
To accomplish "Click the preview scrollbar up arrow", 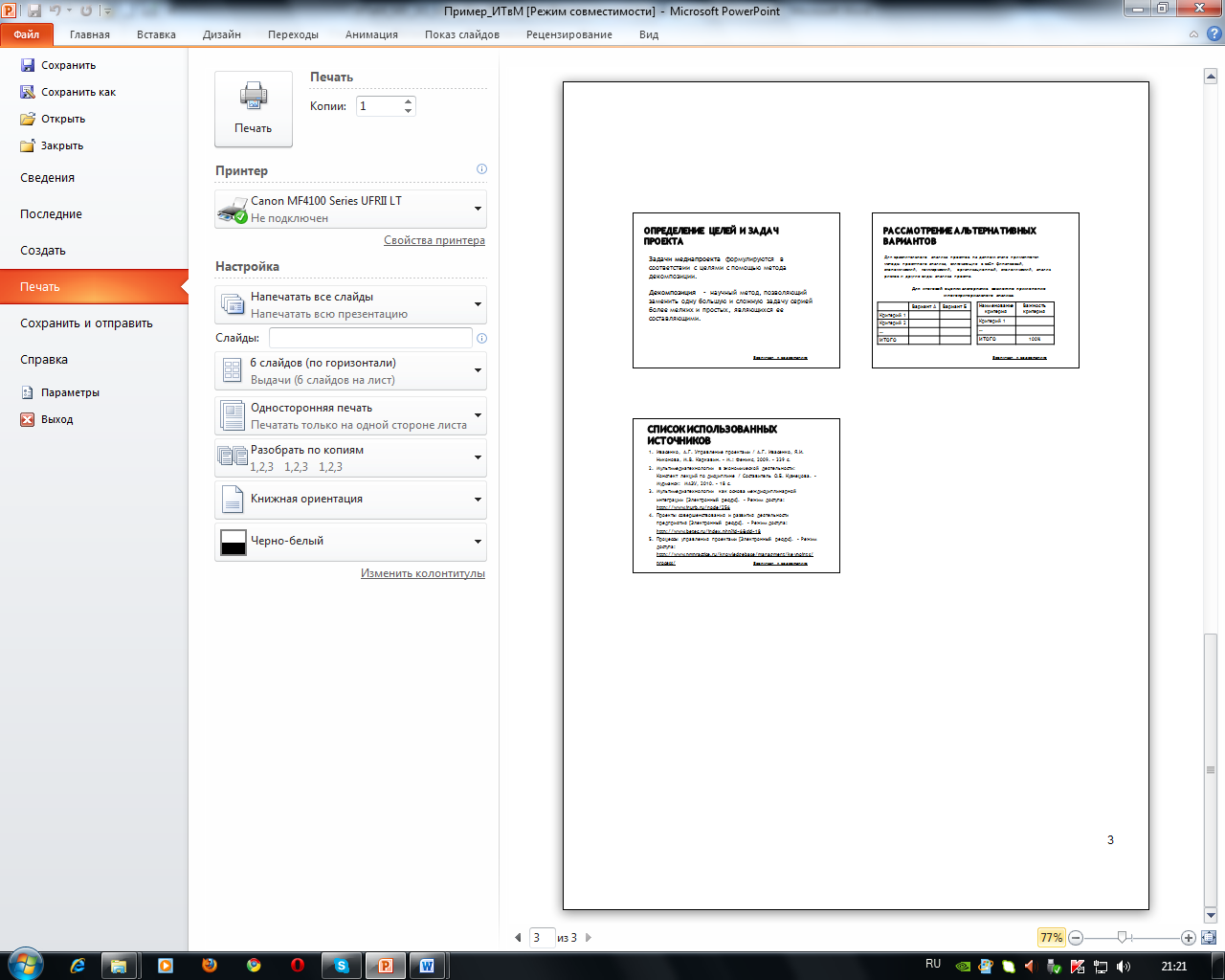I will point(1211,75).
